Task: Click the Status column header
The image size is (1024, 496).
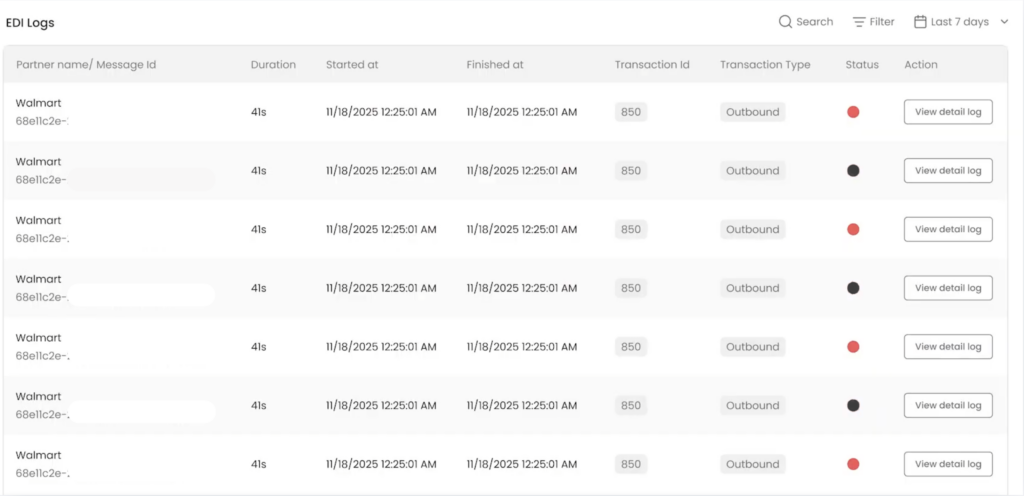Action: coord(862,65)
